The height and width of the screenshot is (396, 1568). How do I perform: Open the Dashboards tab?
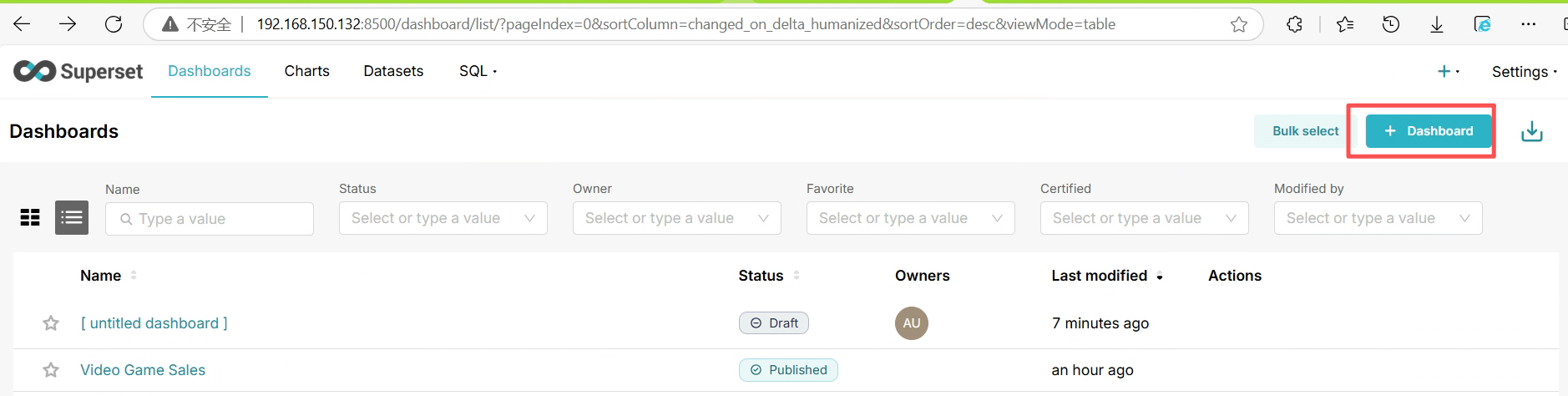pos(210,71)
